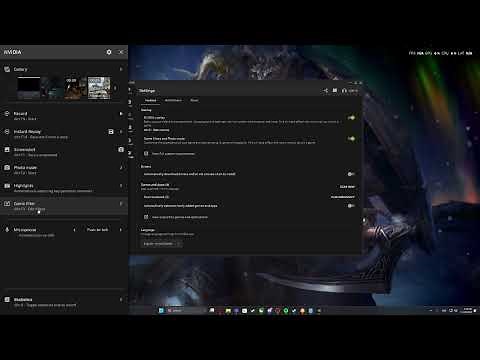Click the Instant Replay icon
This screenshot has width=480, height=360.
point(7,132)
